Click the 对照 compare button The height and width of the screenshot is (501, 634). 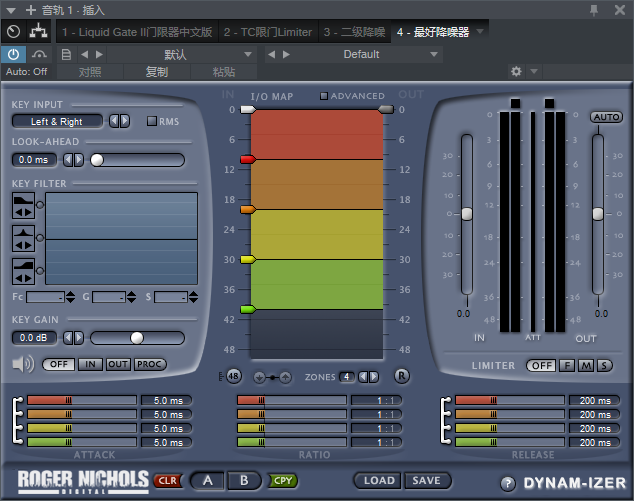coord(90,72)
